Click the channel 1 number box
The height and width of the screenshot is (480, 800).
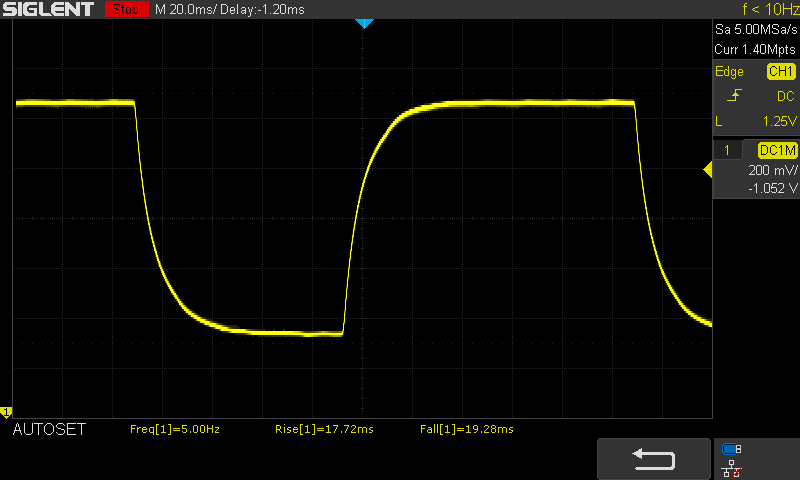click(x=727, y=150)
